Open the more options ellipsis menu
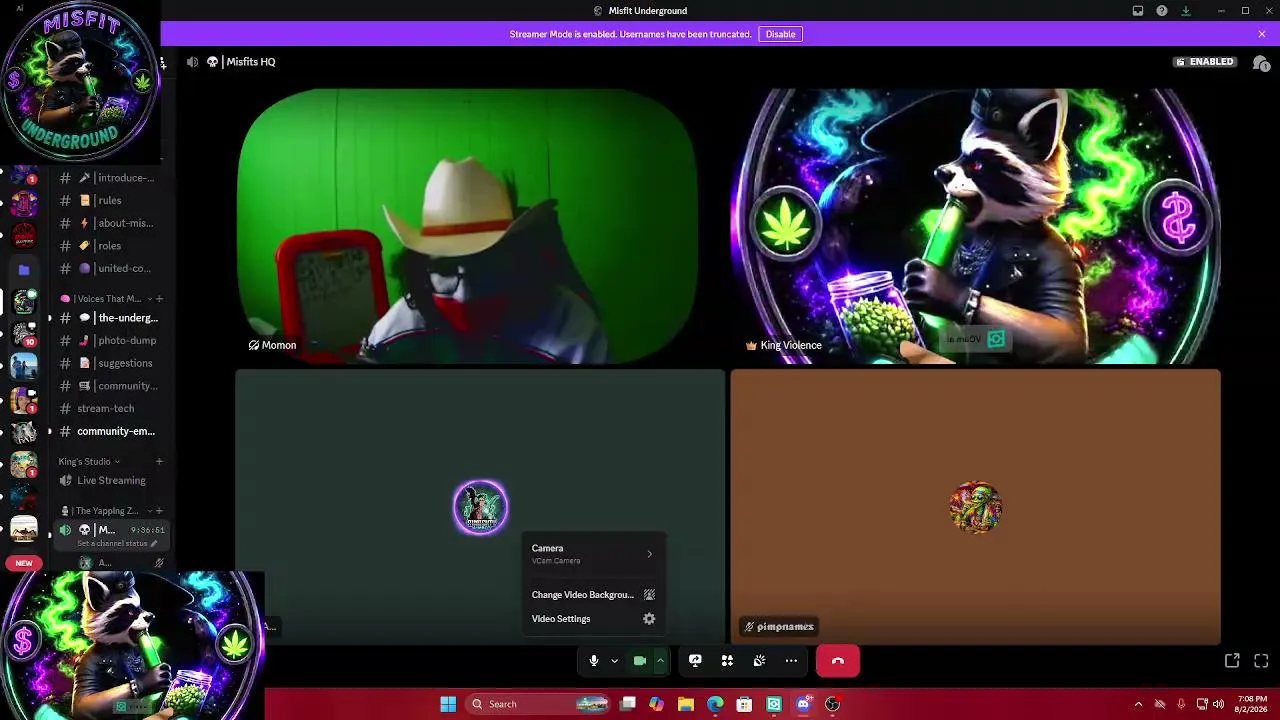Image resolution: width=1280 pixels, height=720 pixels. click(791, 661)
